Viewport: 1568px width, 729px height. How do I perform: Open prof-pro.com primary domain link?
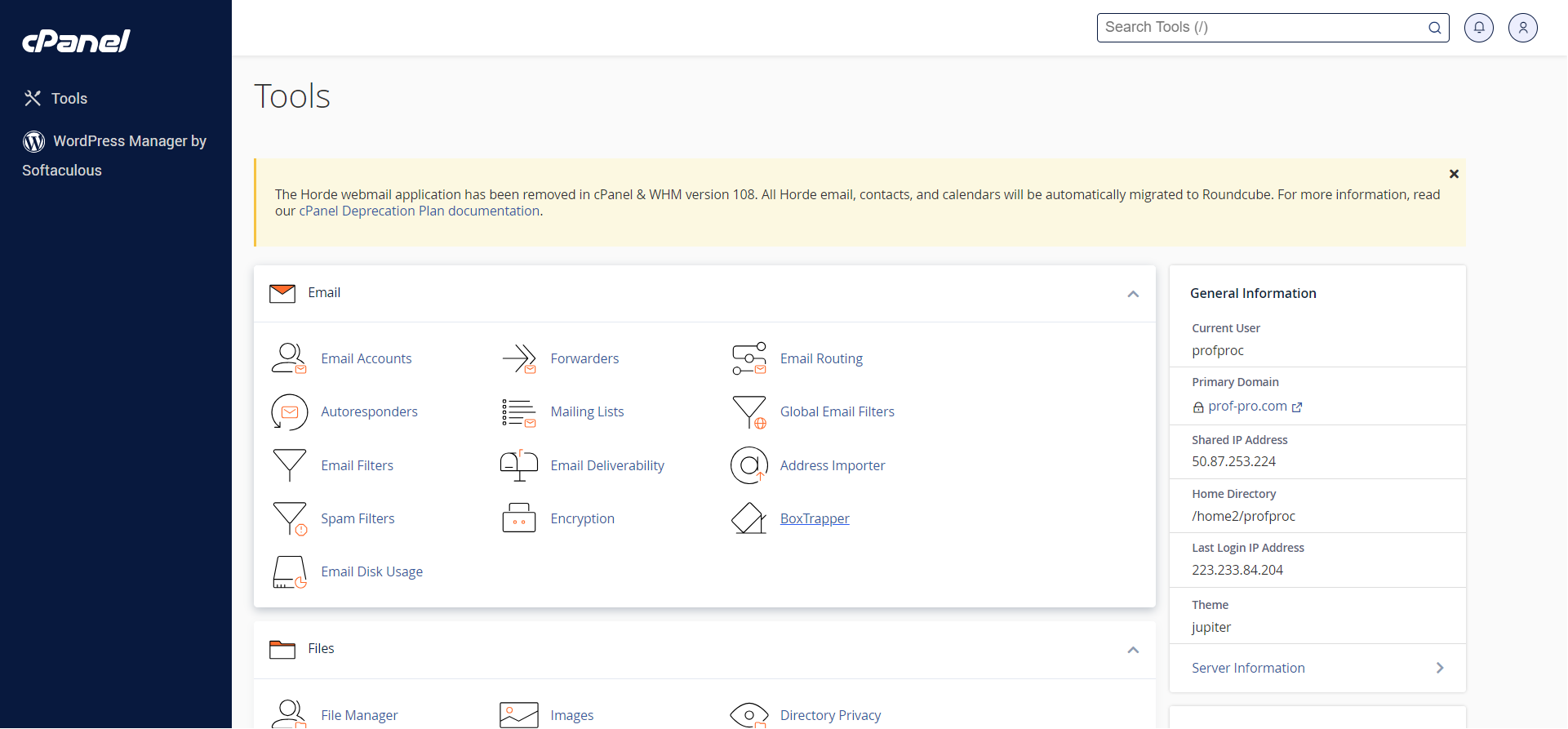pos(1247,407)
